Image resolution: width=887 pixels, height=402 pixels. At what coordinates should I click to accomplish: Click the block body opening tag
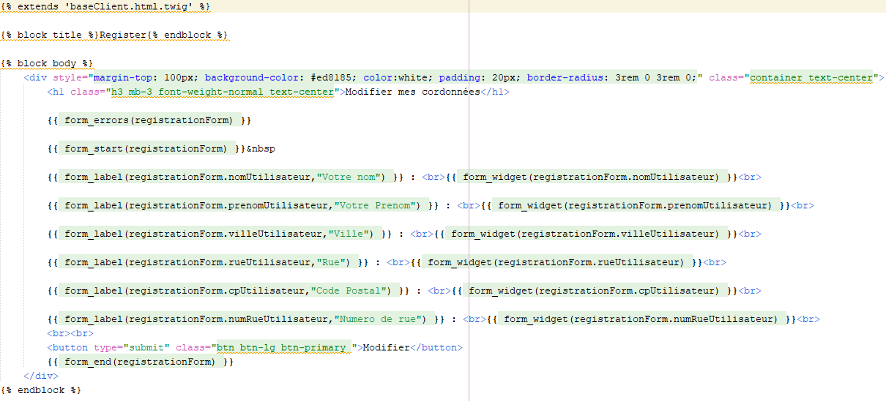47,63
